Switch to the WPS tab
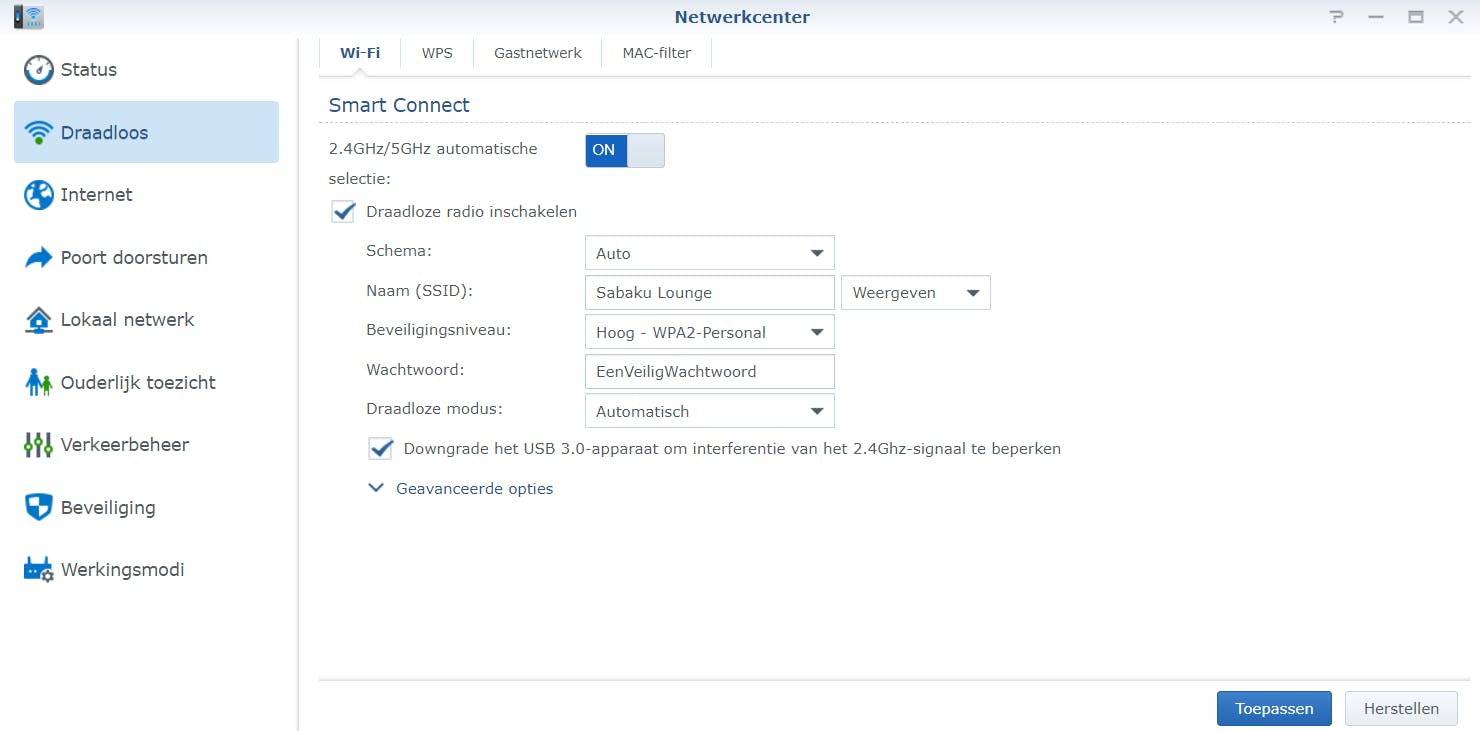This screenshot has width=1480, height=731. pyautogui.click(x=437, y=53)
